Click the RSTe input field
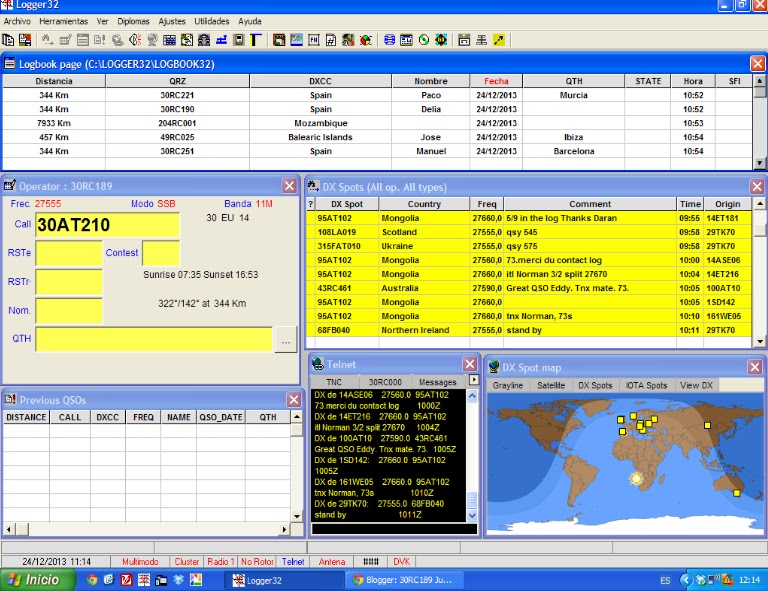 69,253
